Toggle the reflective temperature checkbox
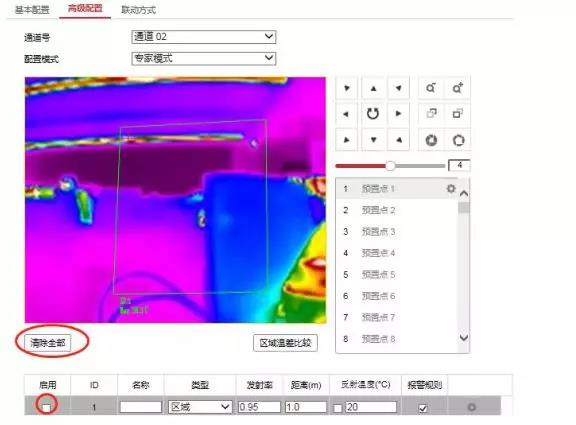 [x=338, y=408]
